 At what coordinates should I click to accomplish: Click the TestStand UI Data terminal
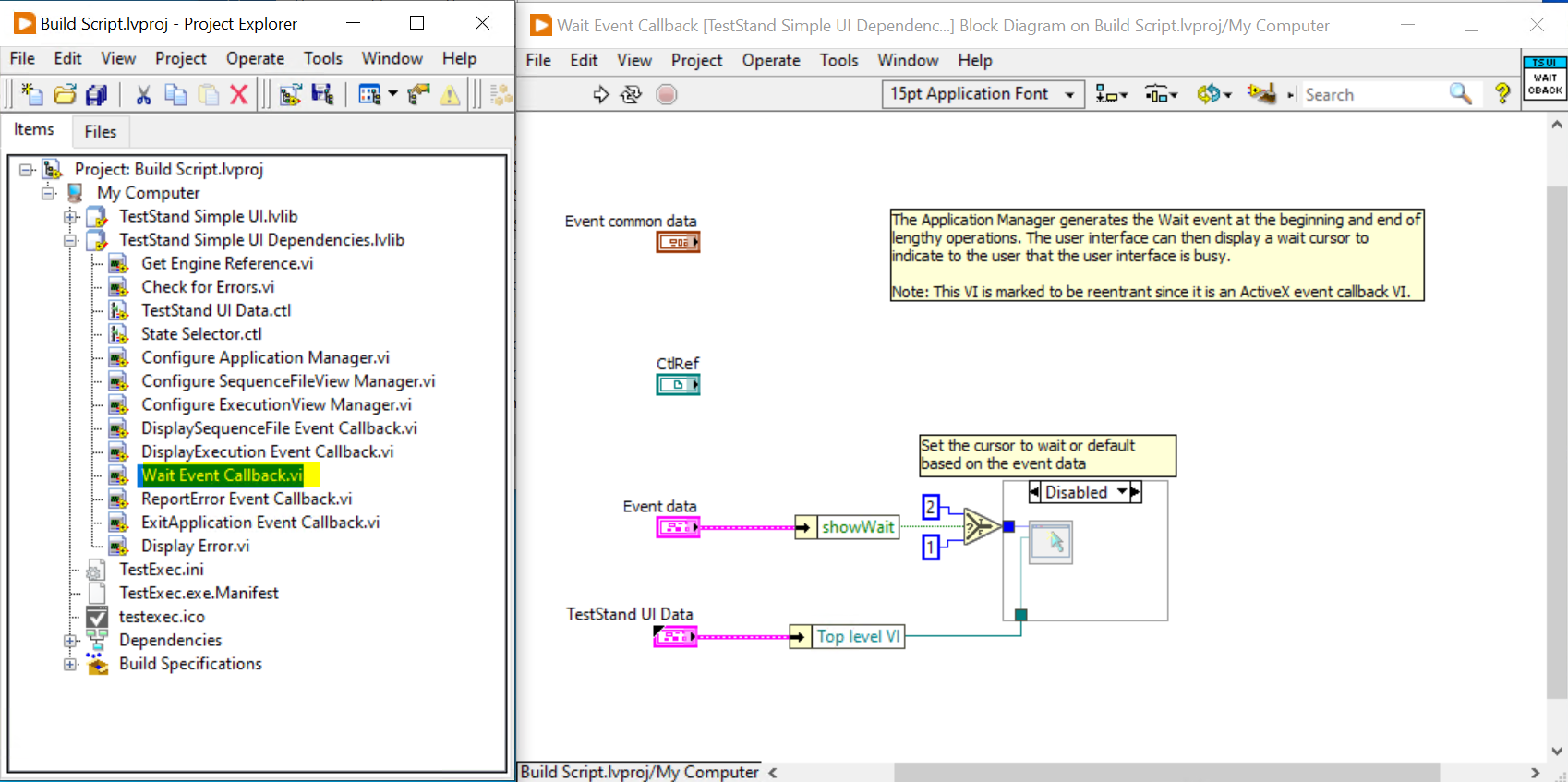click(675, 636)
